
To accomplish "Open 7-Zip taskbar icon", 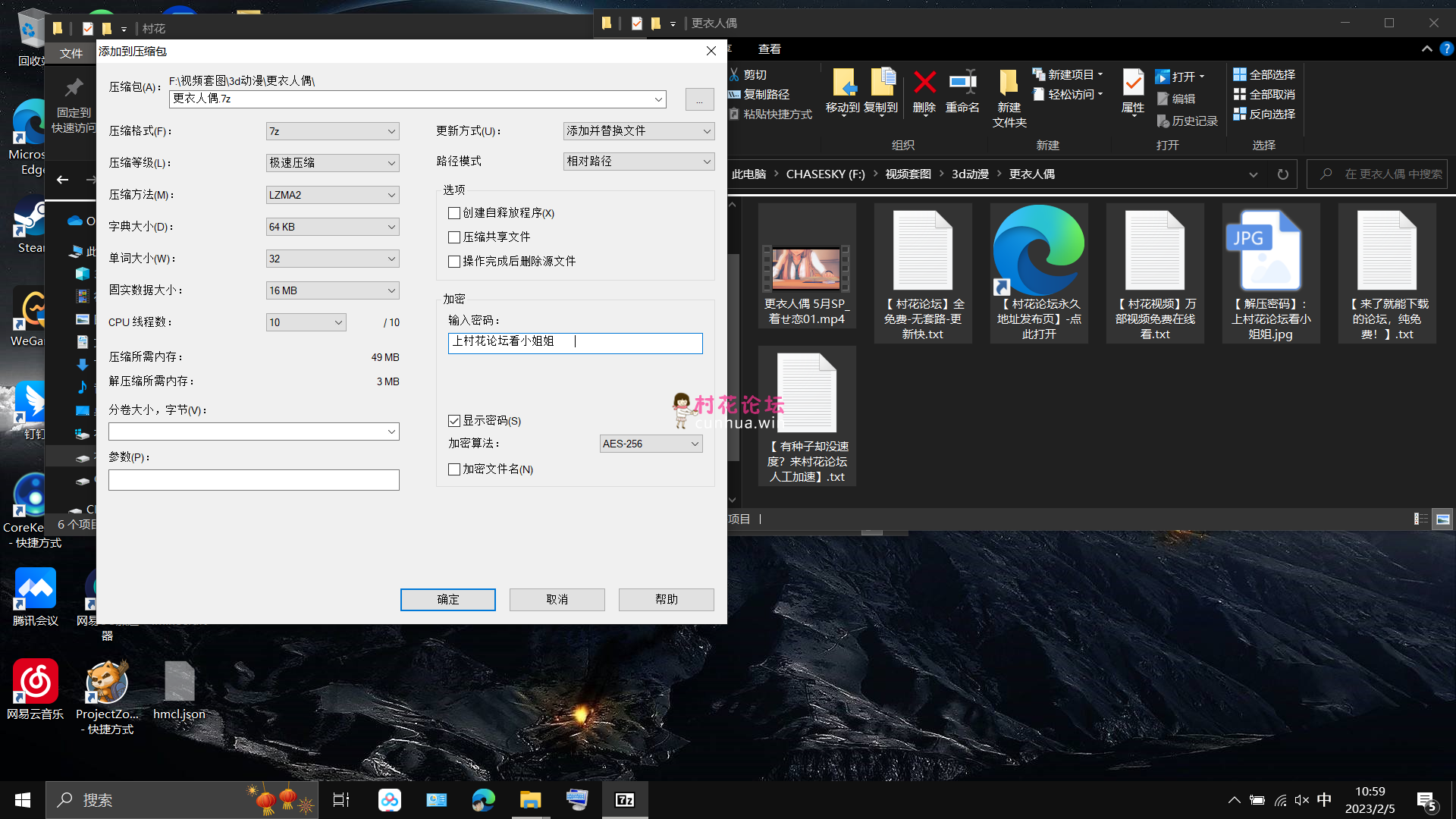I will click(625, 800).
